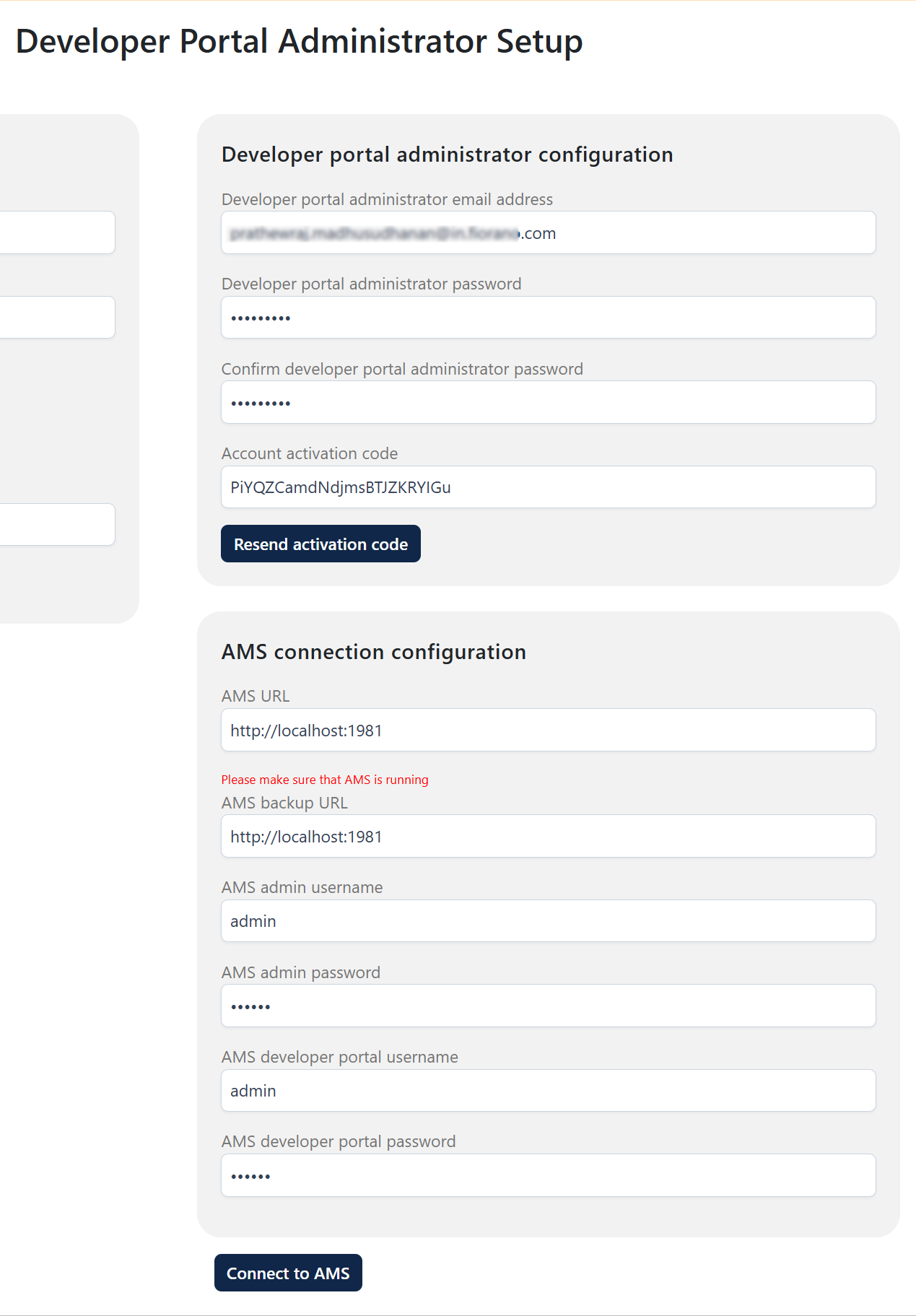916x1316 pixels.
Task: Click the Connect to AMS button
Action: tap(288, 1273)
